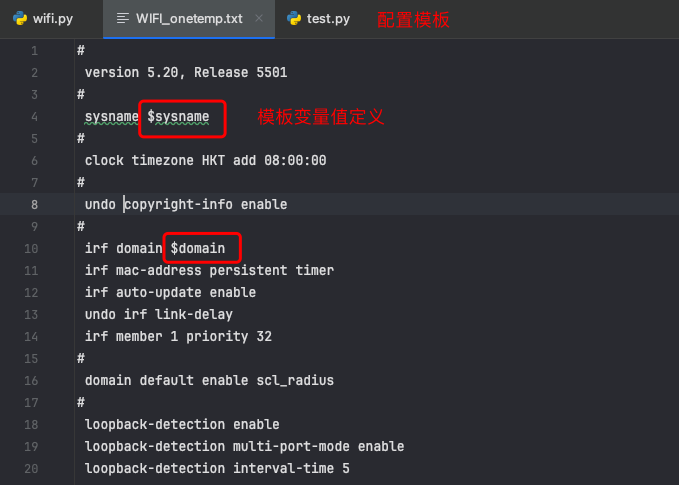Place cursor on 'version 5.20, Release 5501' line

tap(186, 72)
